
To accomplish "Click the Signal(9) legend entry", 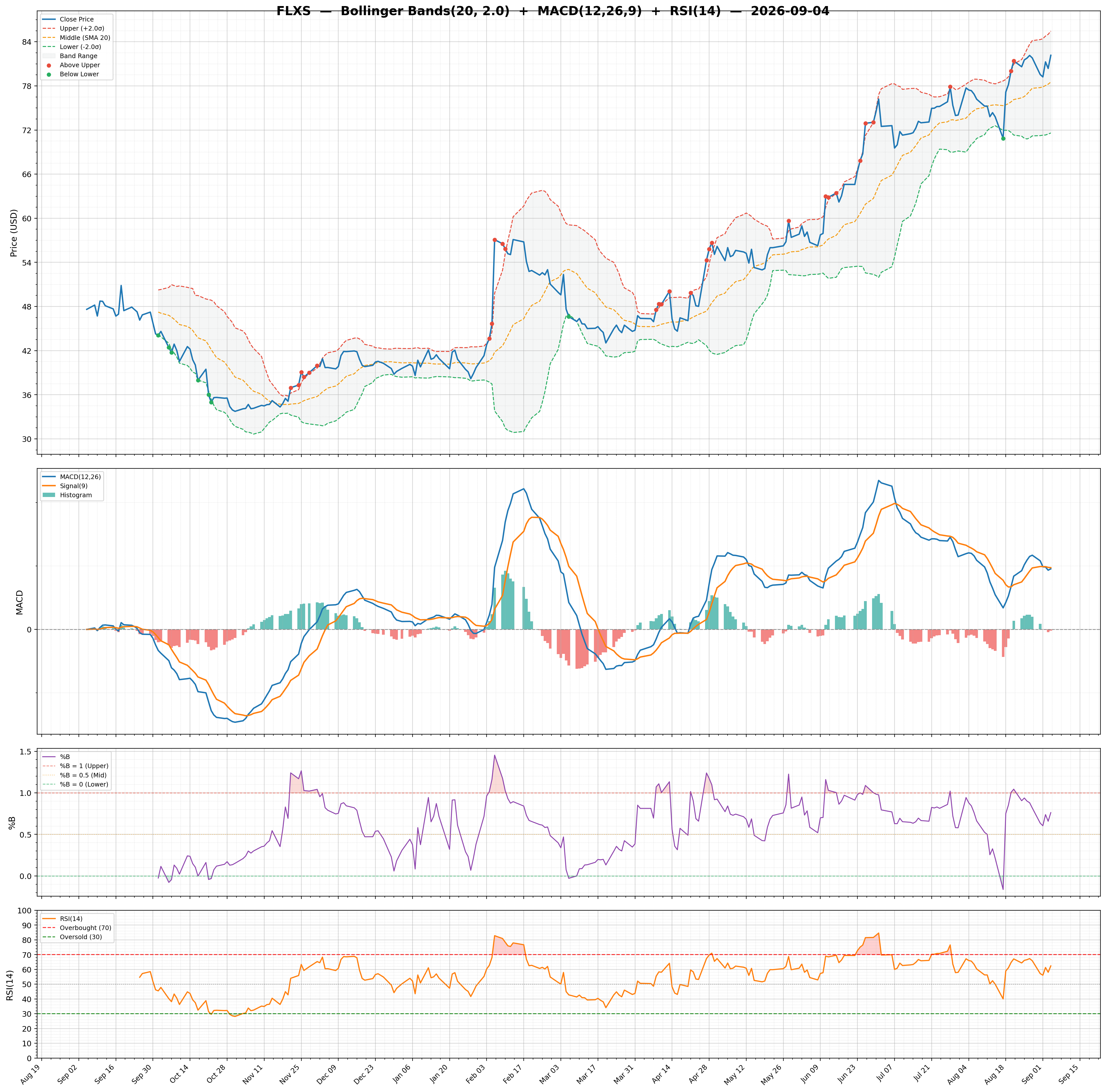I will tap(65, 486).
